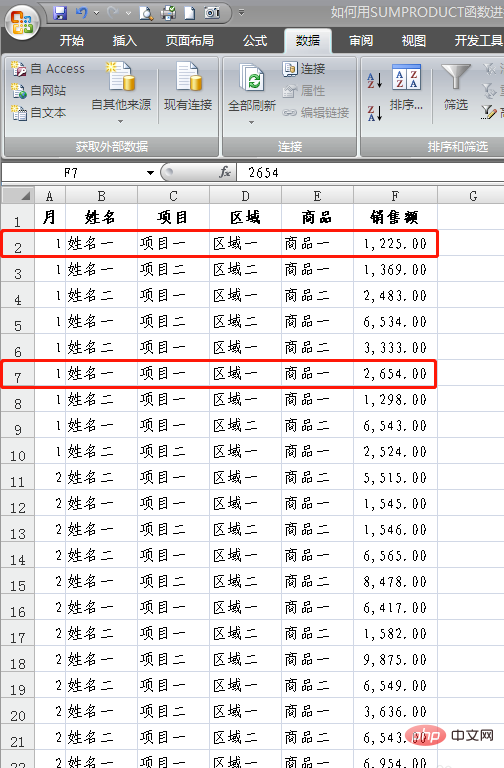Select column D header

245,196
